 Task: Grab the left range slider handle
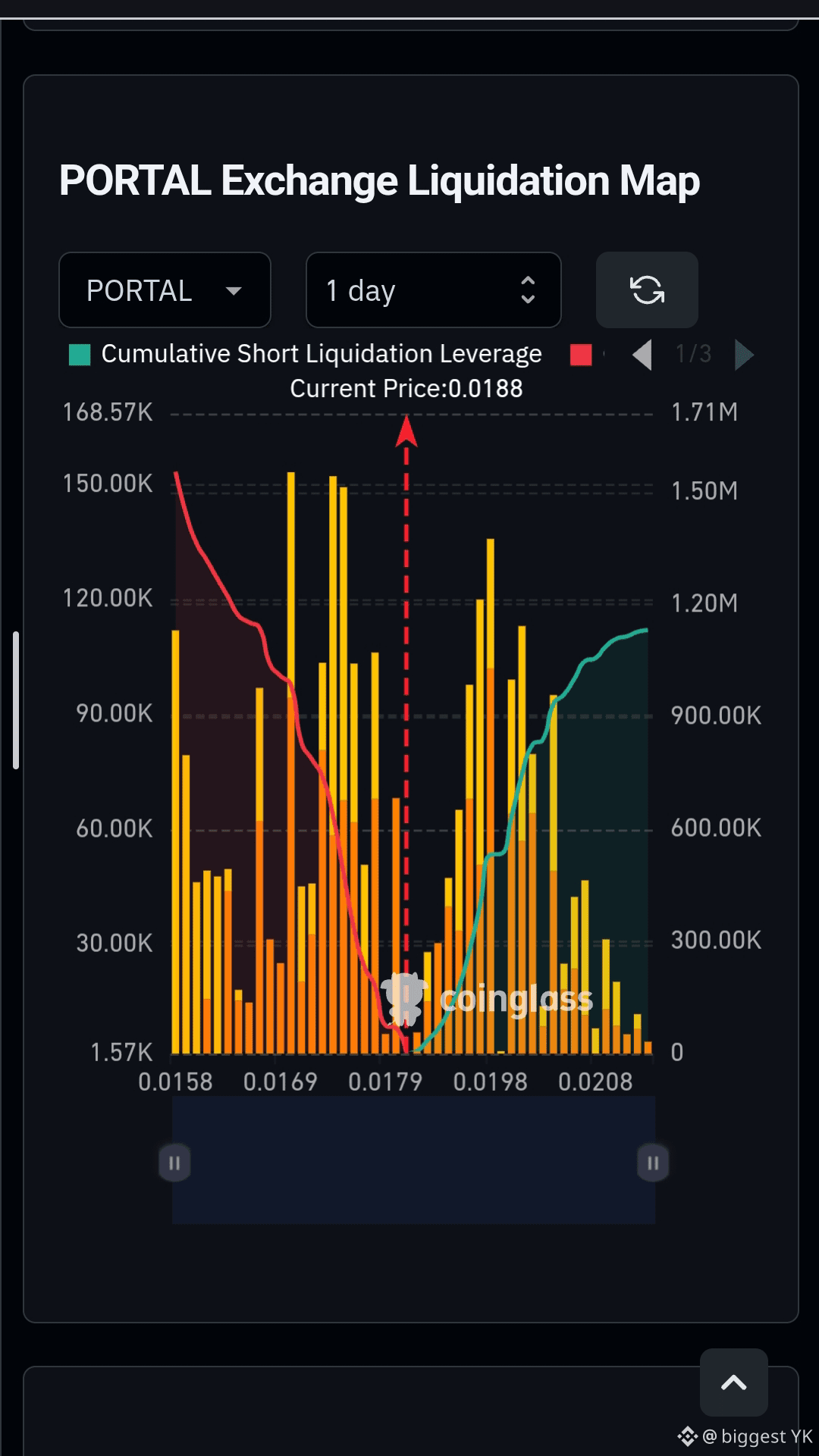tap(174, 1163)
